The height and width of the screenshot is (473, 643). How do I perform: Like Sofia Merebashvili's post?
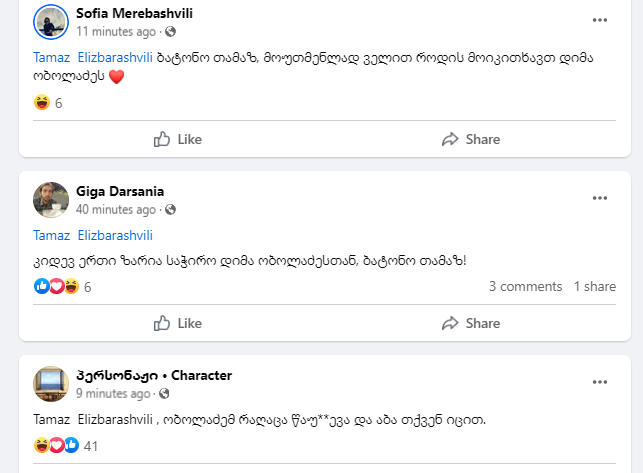pos(178,139)
